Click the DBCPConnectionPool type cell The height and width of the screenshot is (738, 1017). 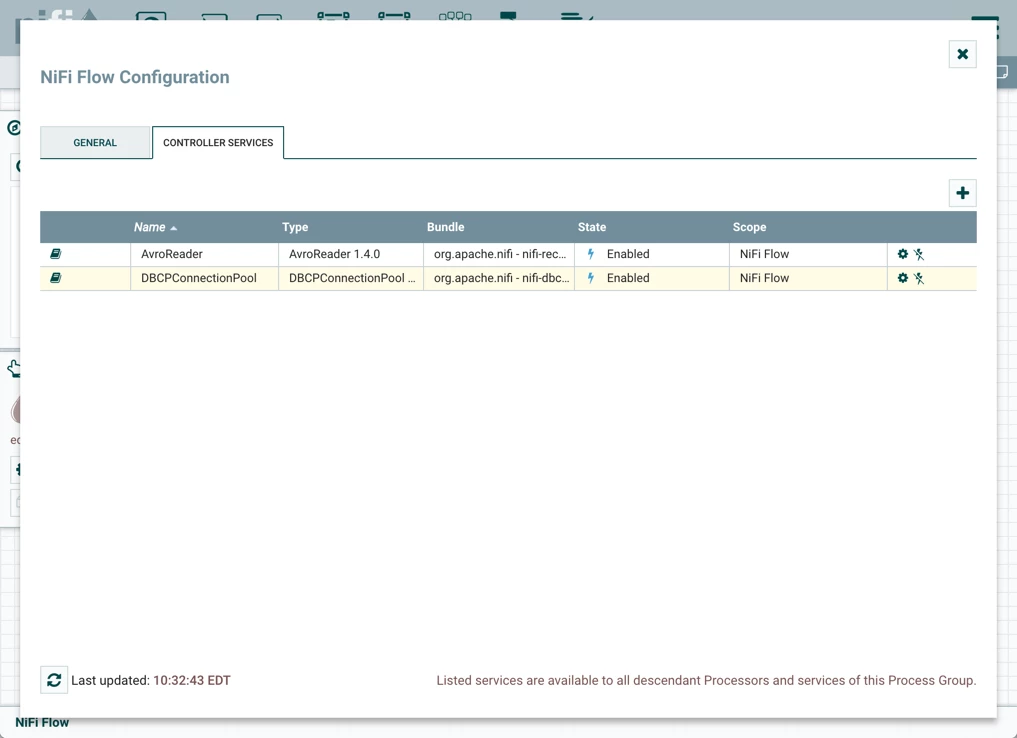click(x=351, y=278)
